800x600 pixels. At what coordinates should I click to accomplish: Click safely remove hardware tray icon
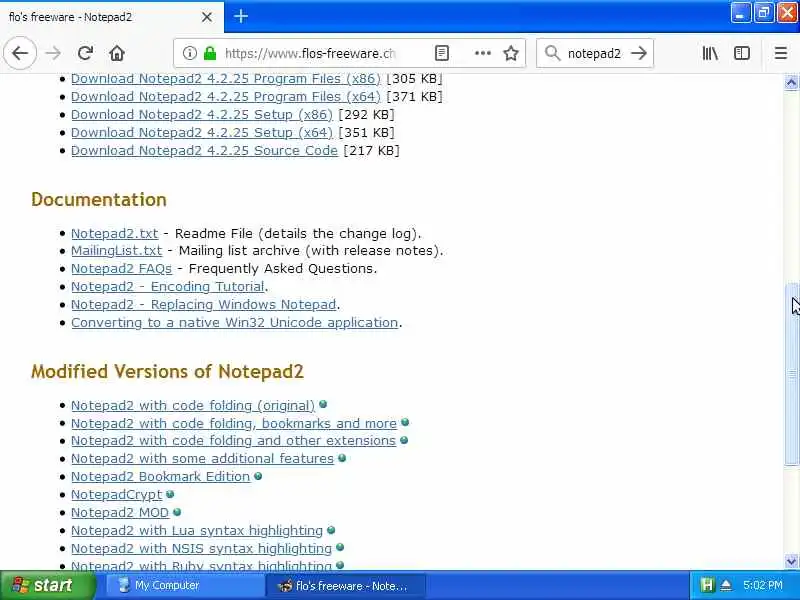tap(726, 585)
